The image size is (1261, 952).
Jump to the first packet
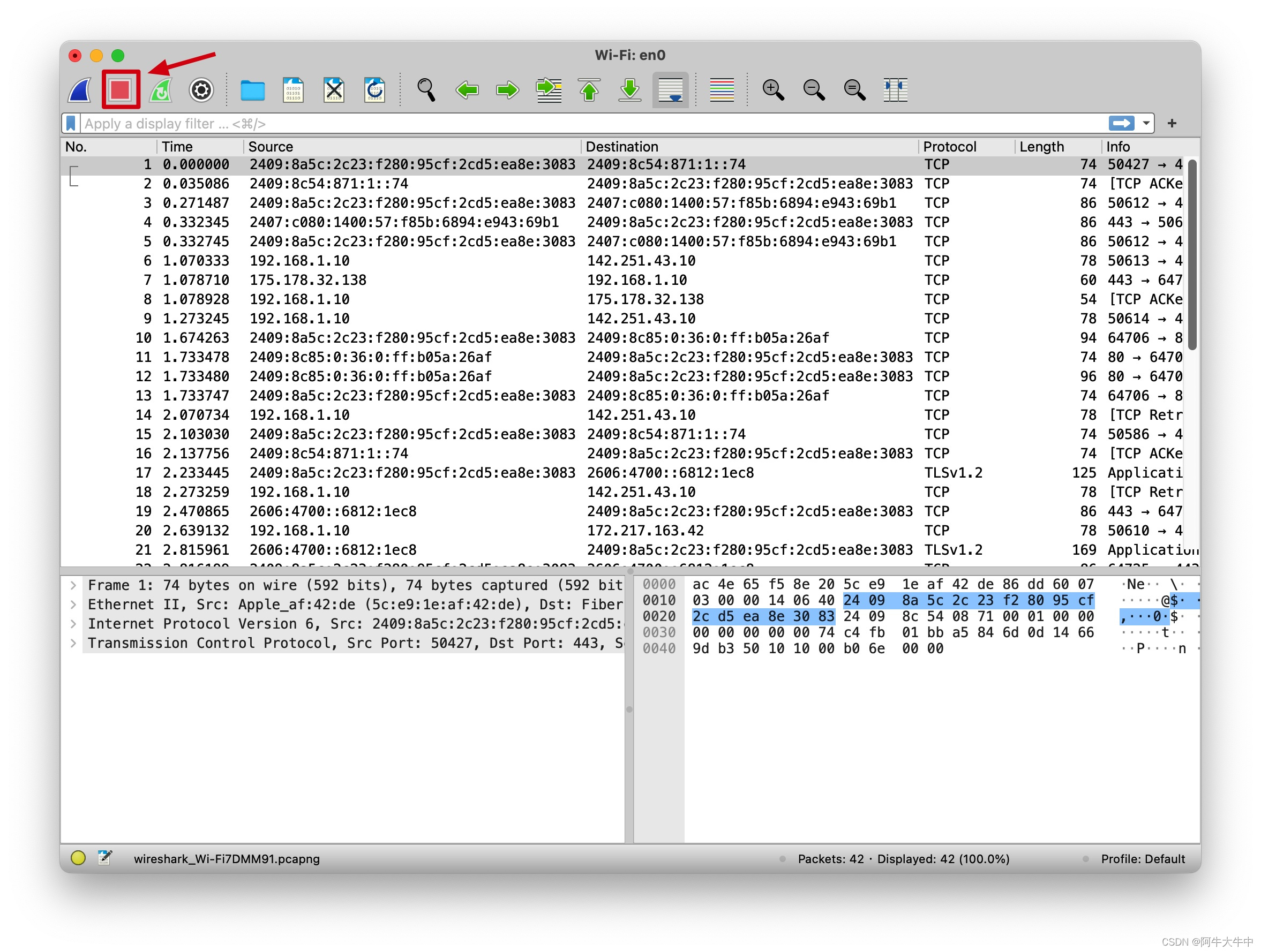pos(589,90)
